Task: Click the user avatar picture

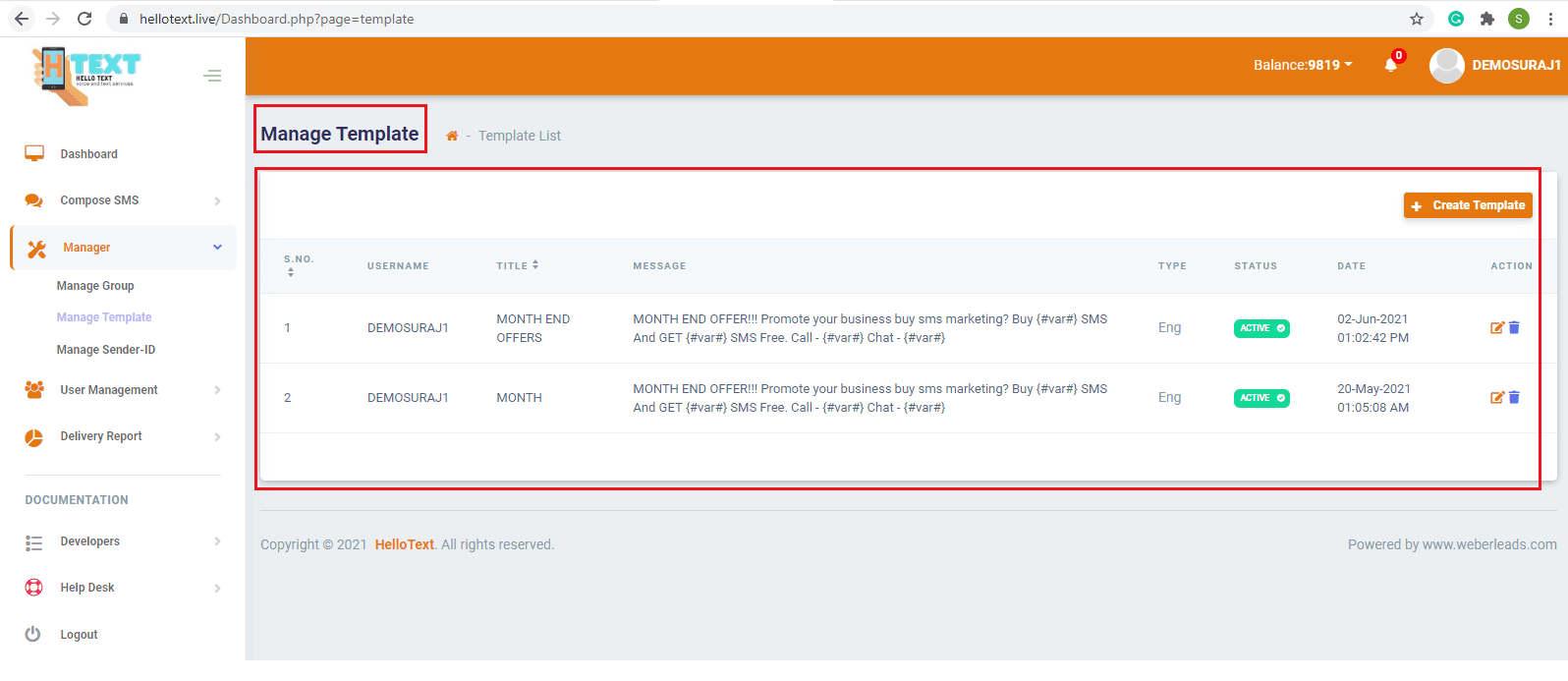Action: 1446,66
